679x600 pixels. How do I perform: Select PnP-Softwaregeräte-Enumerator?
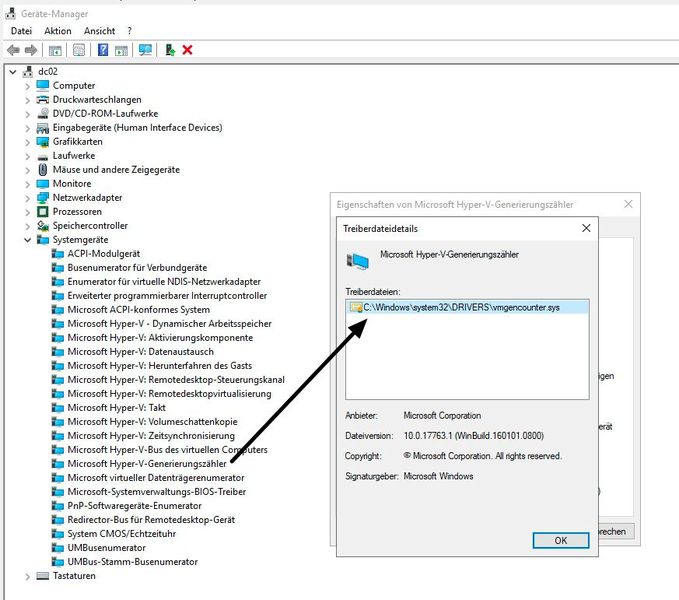[x=135, y=506]
